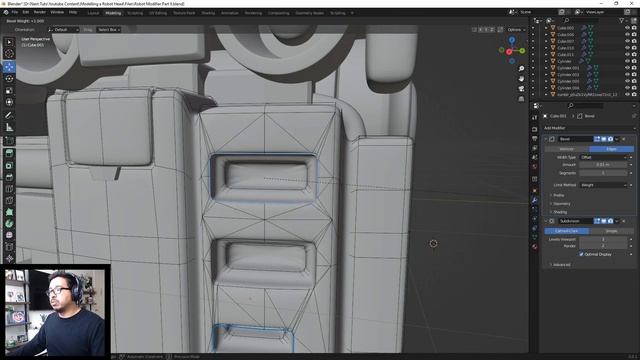Image resolution: width=640 pixels, height=360 pixels.
Task: Open the File menu
Action: tap(15, 13)
